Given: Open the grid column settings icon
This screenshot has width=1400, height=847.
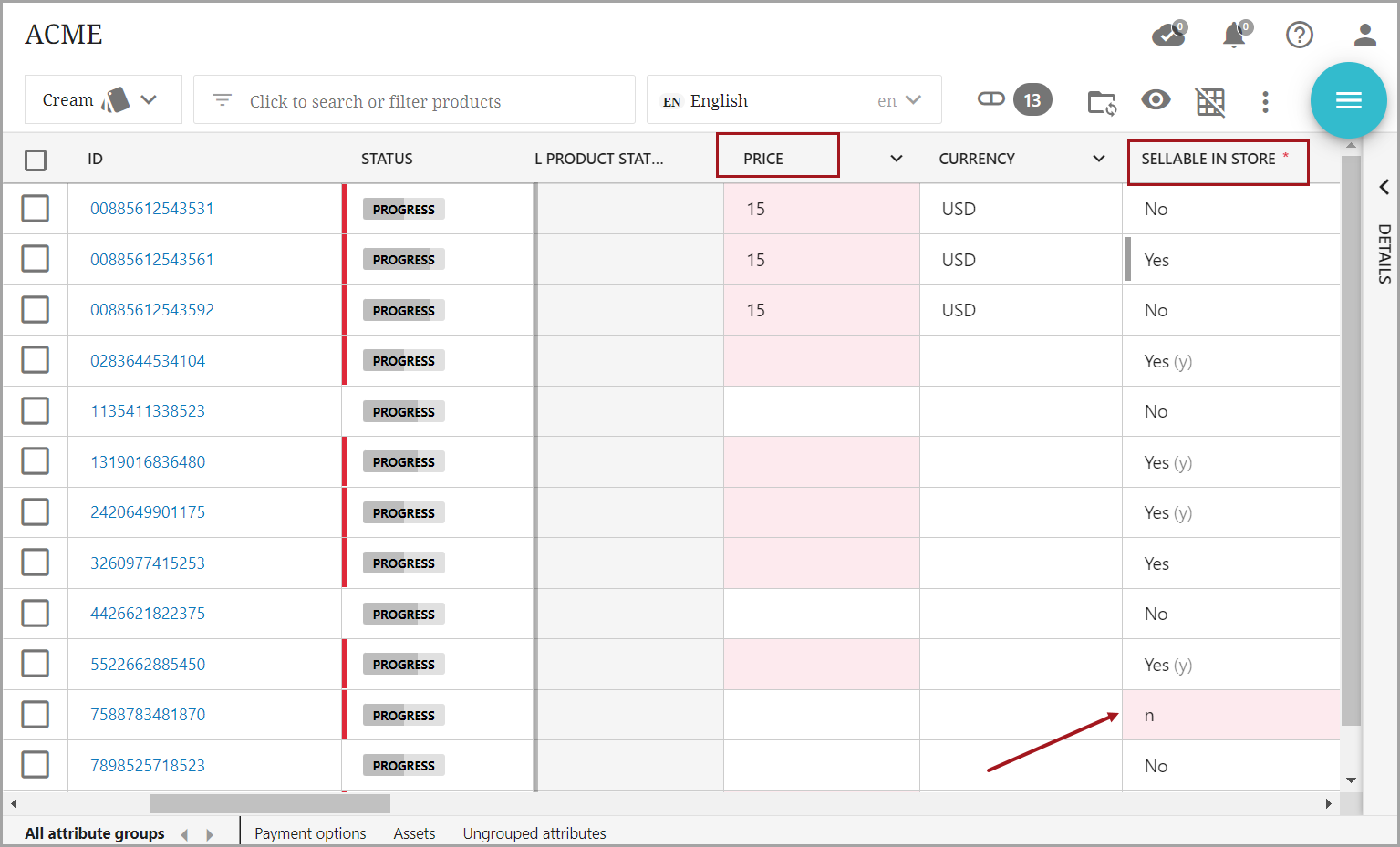Looking at the screenshot, I should (x=1210, y=101).
